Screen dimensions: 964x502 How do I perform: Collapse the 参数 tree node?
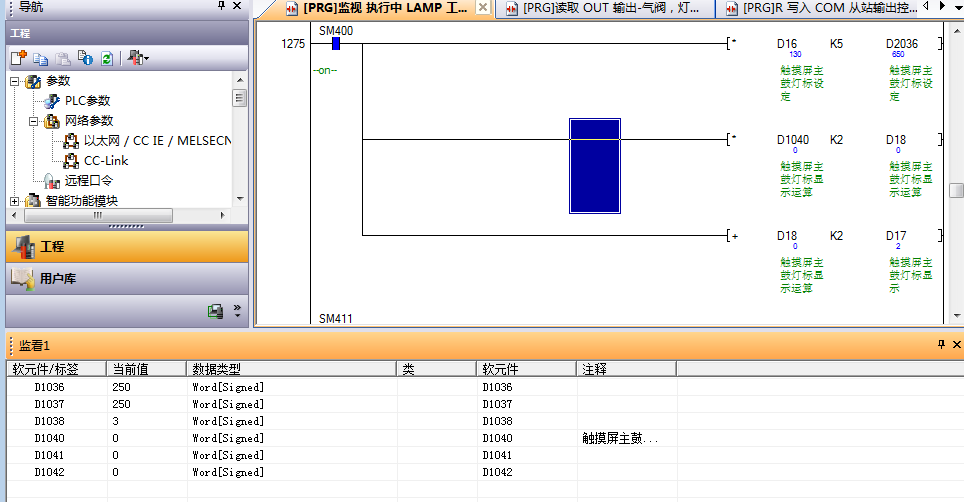pos(15,81)
